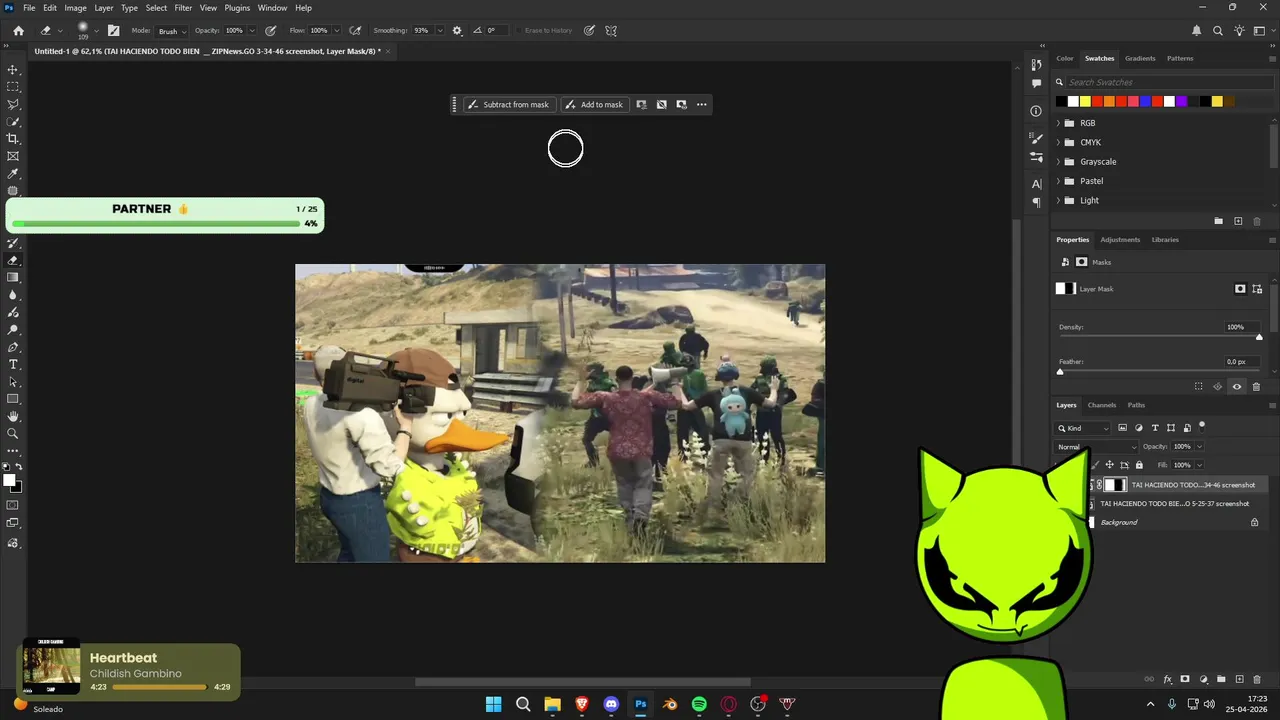Create a new layer in Layers panel

pos(1240,679)
